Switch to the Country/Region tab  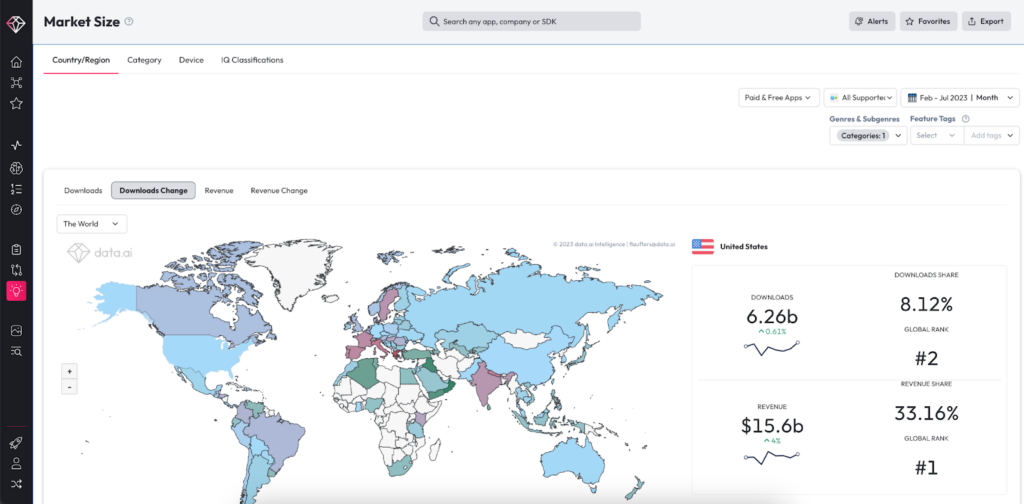tap(81, 60)
